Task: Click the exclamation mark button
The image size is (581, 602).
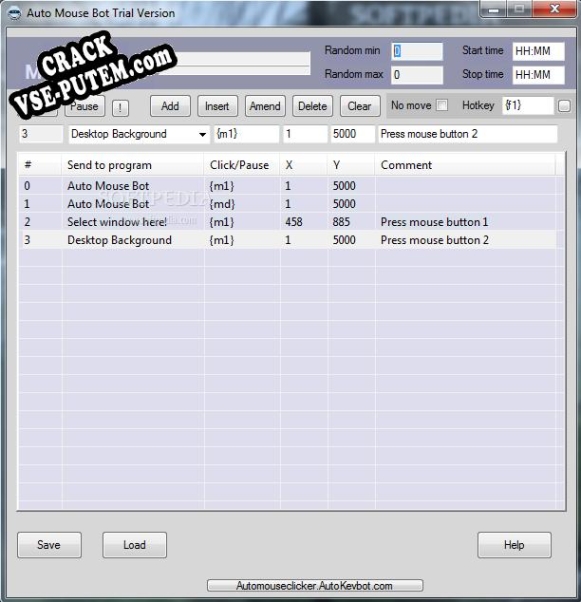Action: [120, 108]
